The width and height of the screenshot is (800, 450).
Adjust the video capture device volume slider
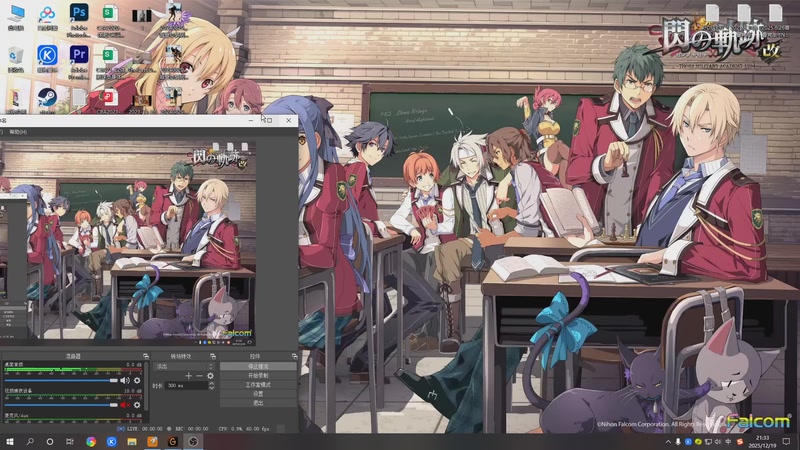coord(61,405)
